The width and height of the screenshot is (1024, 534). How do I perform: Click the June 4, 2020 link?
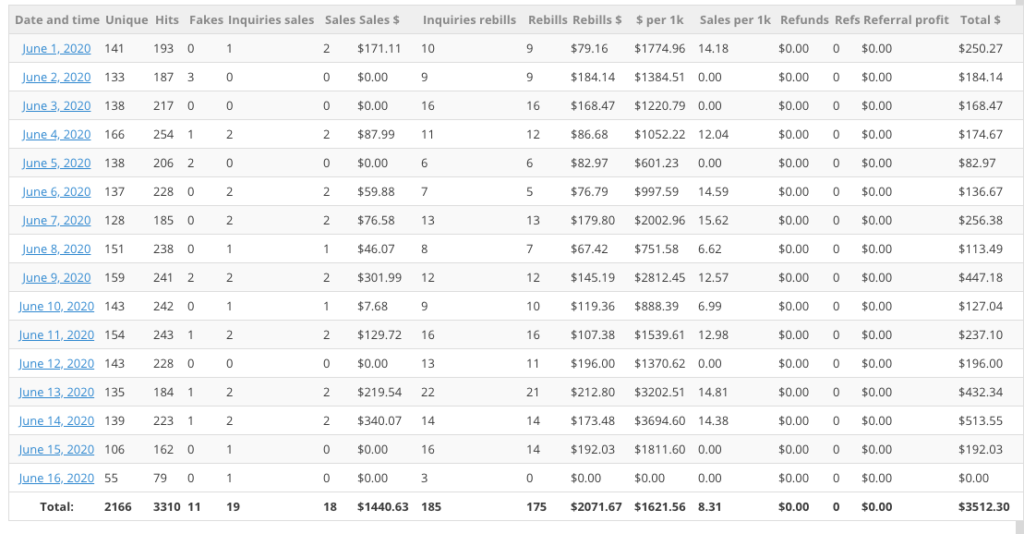click(56, 134)
